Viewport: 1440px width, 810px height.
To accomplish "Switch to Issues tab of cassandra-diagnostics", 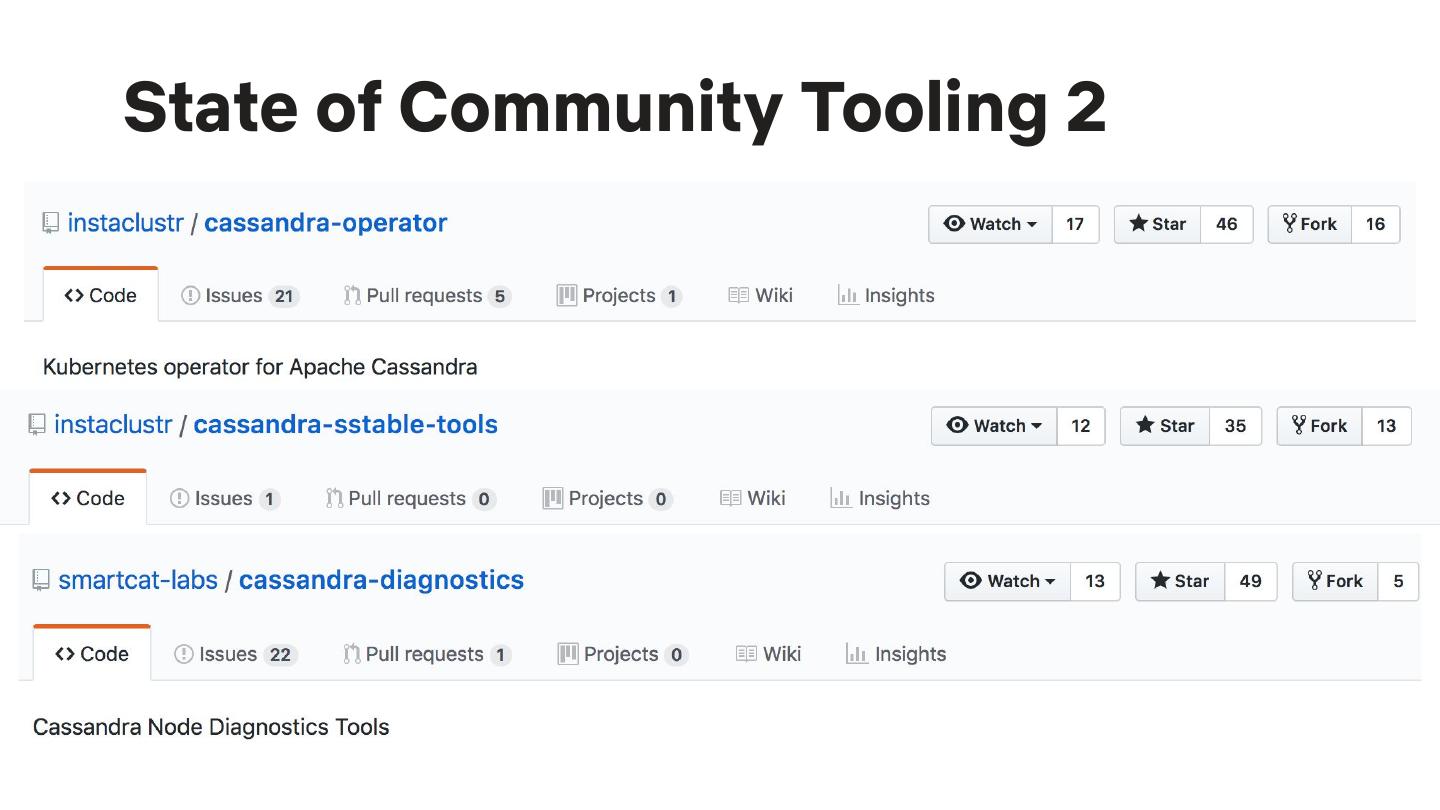I will pos(235,654).
